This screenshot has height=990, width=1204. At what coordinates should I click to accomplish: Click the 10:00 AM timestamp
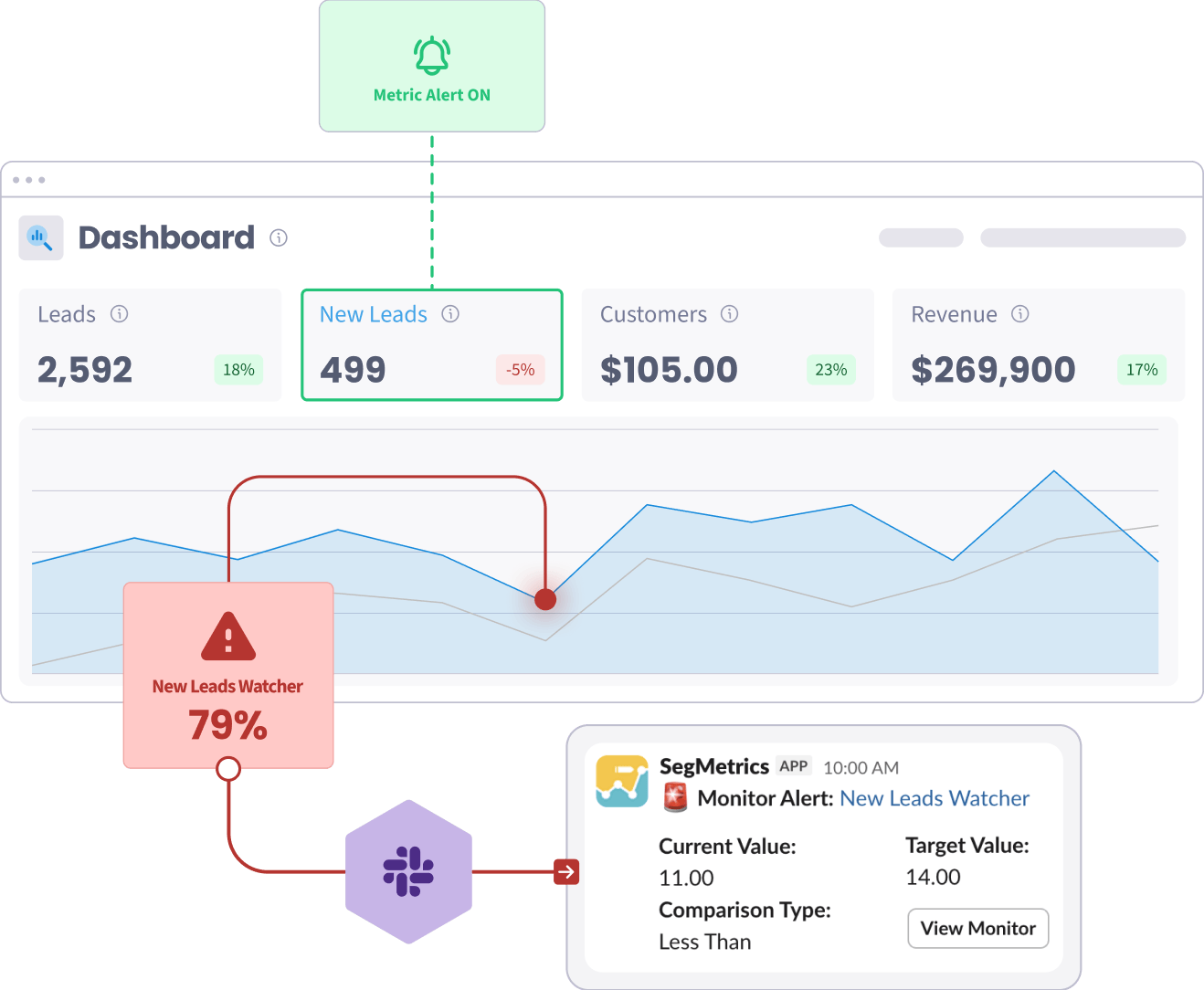pyautogui.click(x=861, y=768)
